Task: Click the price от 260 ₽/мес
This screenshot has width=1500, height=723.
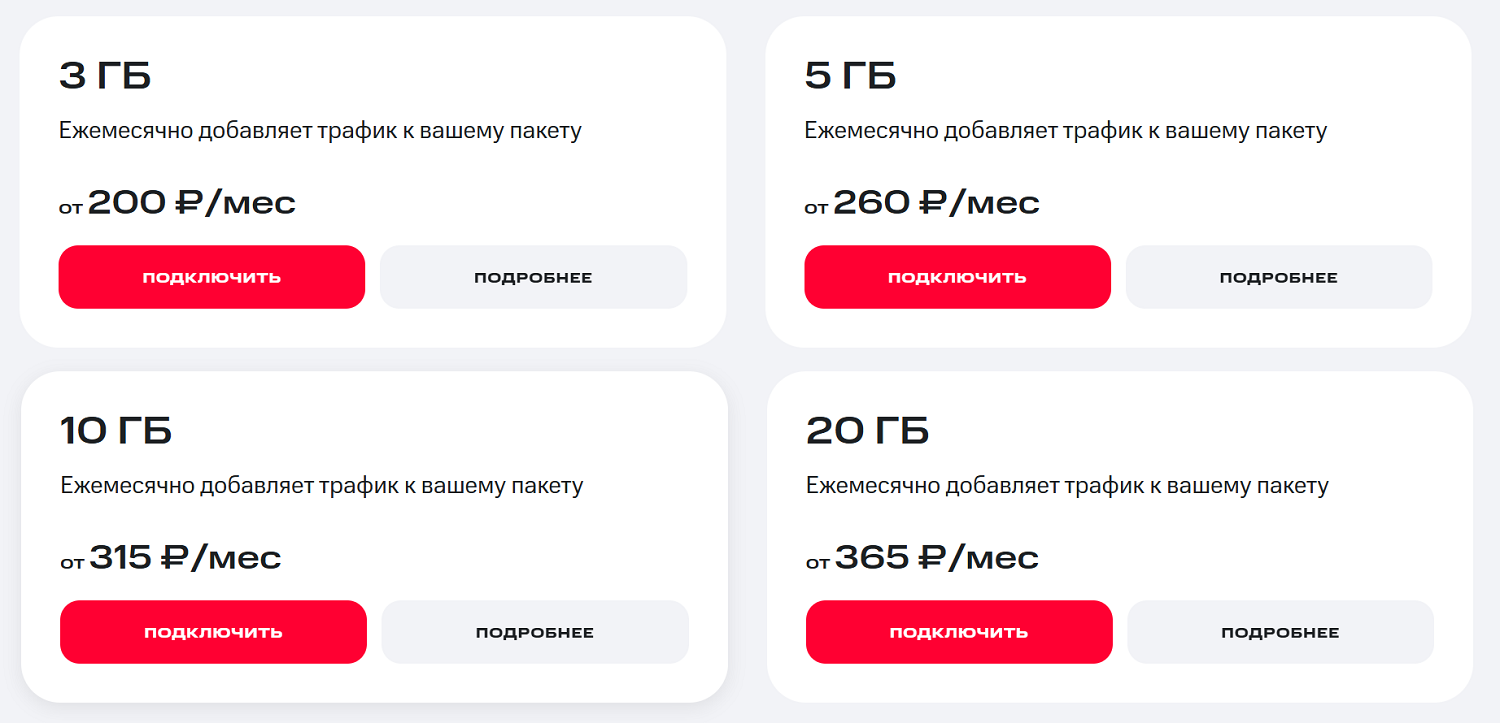Action: coord(922,201)
